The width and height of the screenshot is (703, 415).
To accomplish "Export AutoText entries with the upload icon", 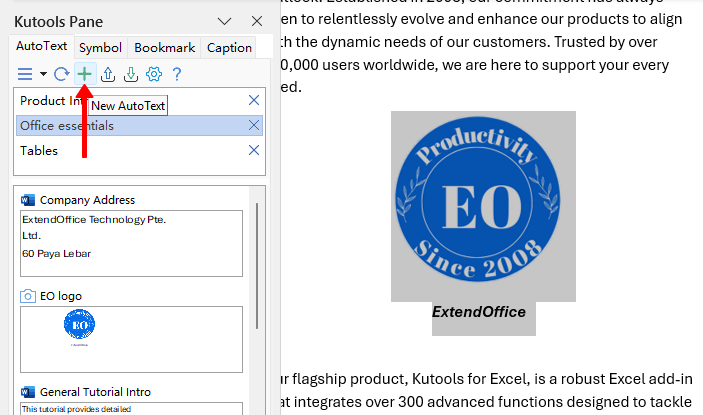I will click(108, 74).
